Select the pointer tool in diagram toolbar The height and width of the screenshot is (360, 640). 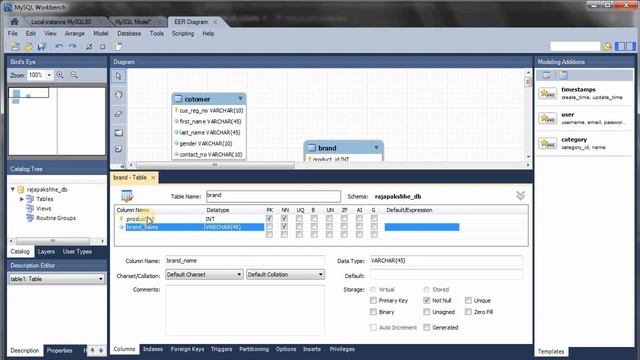pyautogui.click(x=118, y=76)
